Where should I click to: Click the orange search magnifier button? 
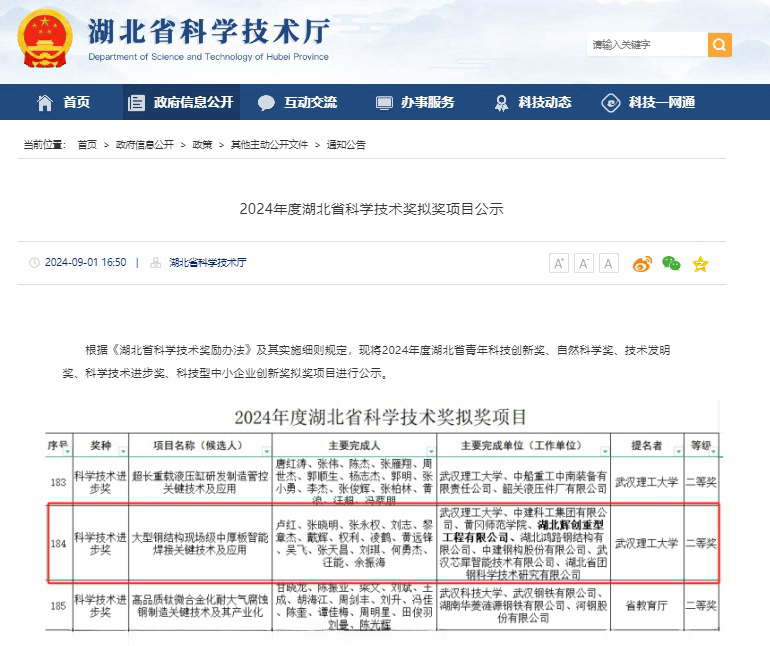(x=719, y=45)
